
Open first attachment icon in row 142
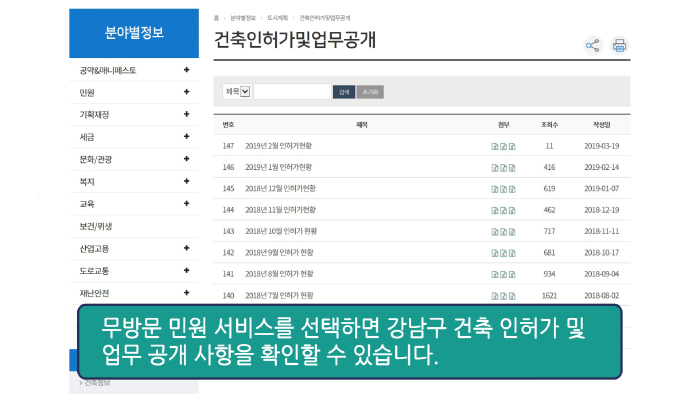click(x=495, y=253)
